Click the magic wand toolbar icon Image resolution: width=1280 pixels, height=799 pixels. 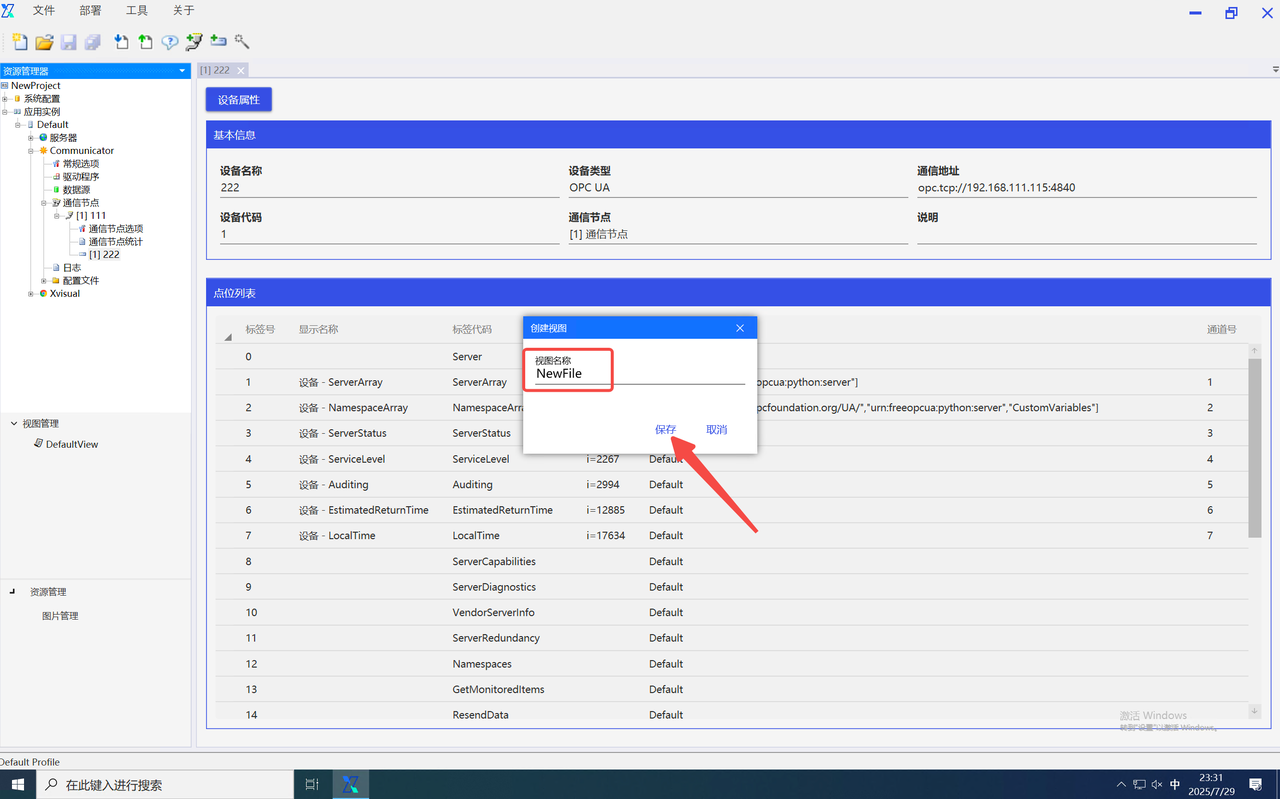click(242, 42)
